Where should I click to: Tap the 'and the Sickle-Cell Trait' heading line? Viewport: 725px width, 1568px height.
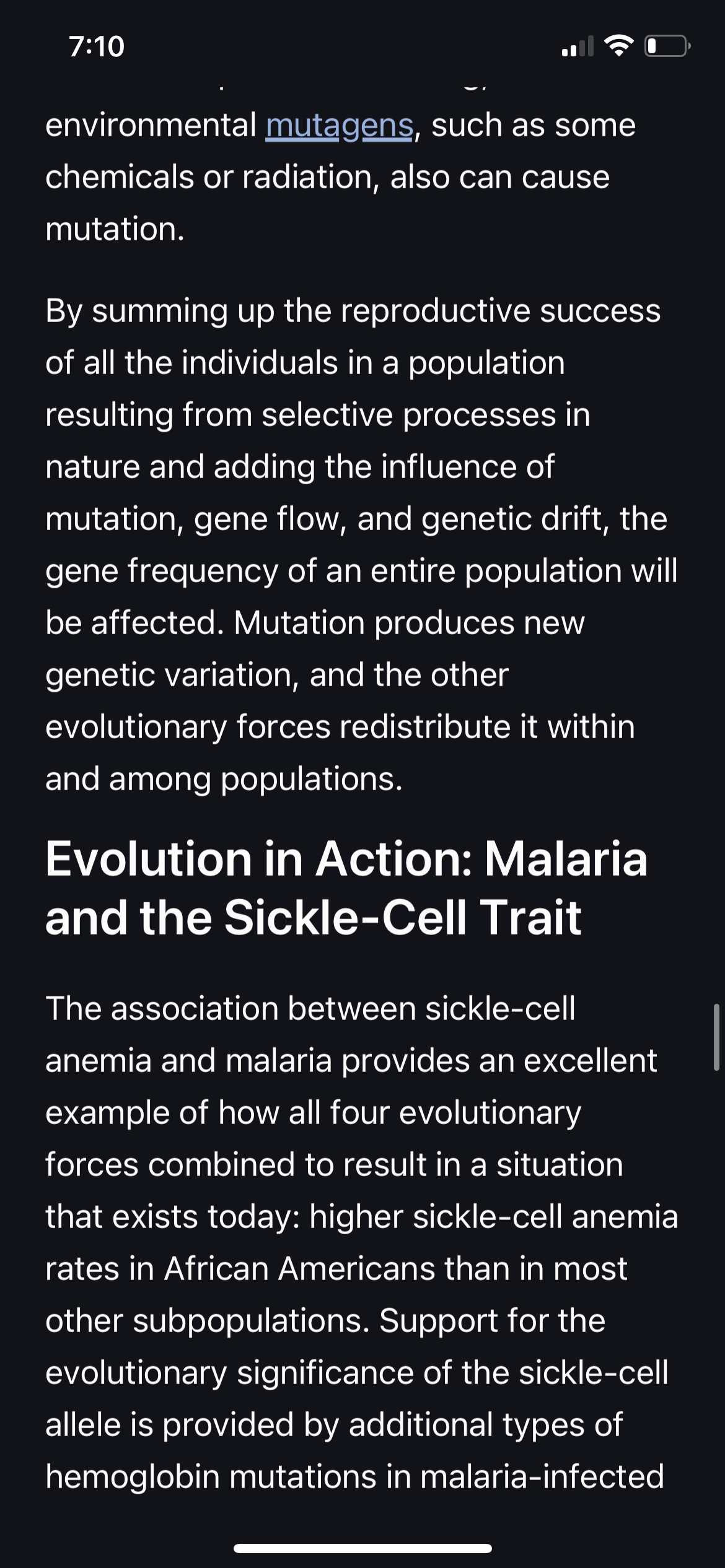point(313,917)
